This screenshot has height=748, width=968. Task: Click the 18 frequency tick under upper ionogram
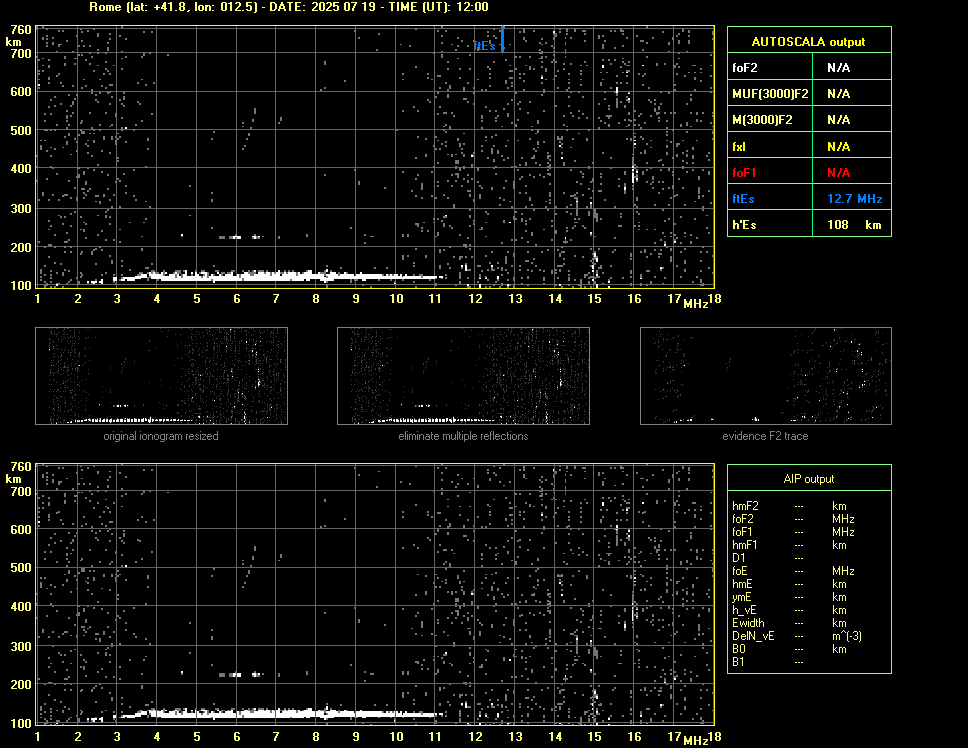point(714,299)
